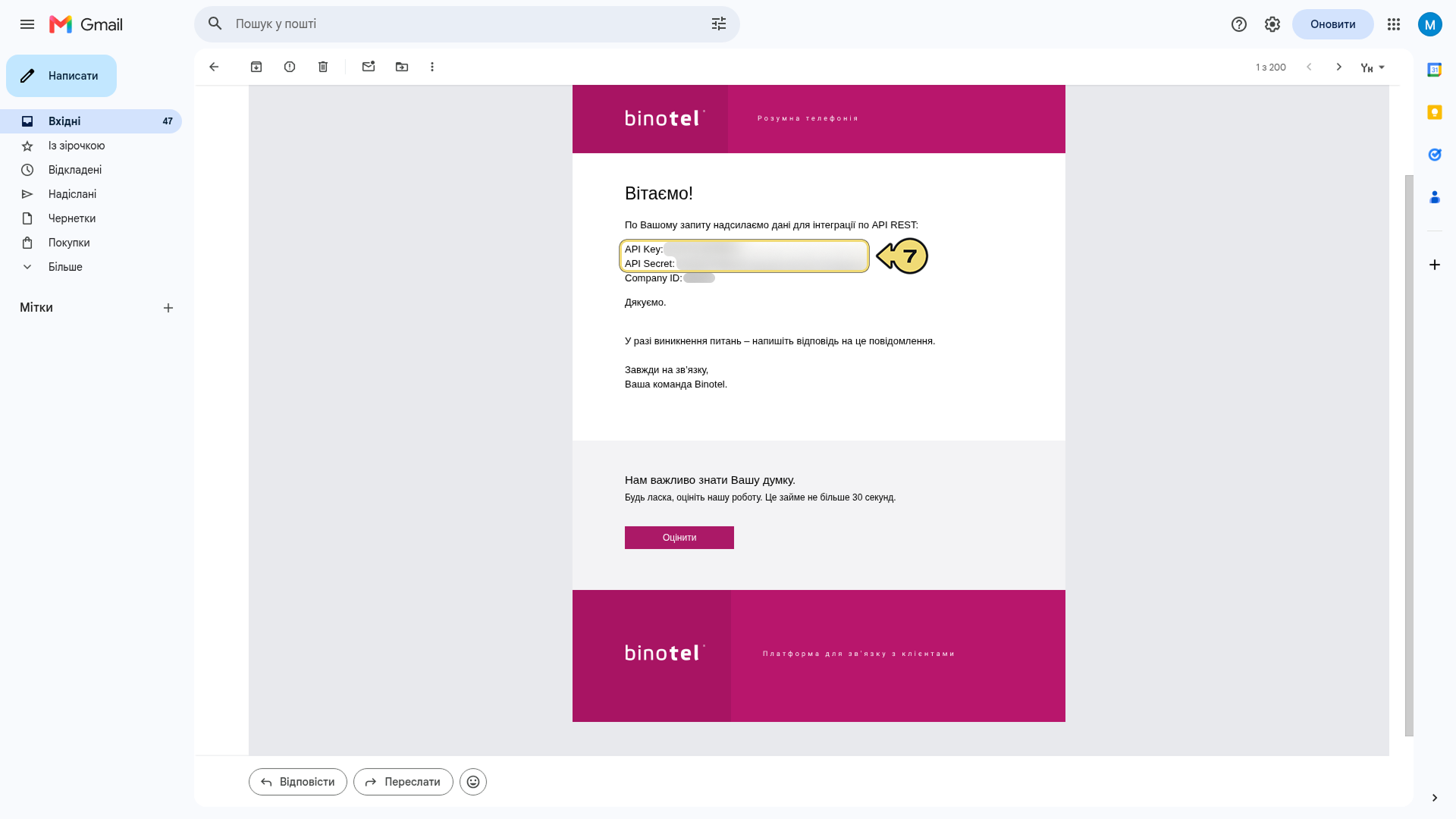Click the 'Вітаємо!' heading
This screenshot has width=1456, height=819.
coord(659,193)
